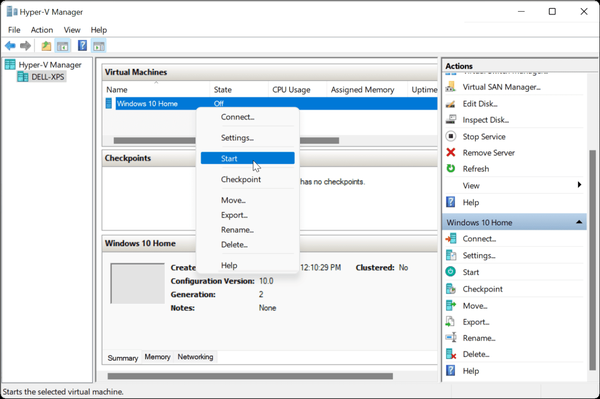Choose Help in the context menu
600x399 pixels.
point(248,265)
